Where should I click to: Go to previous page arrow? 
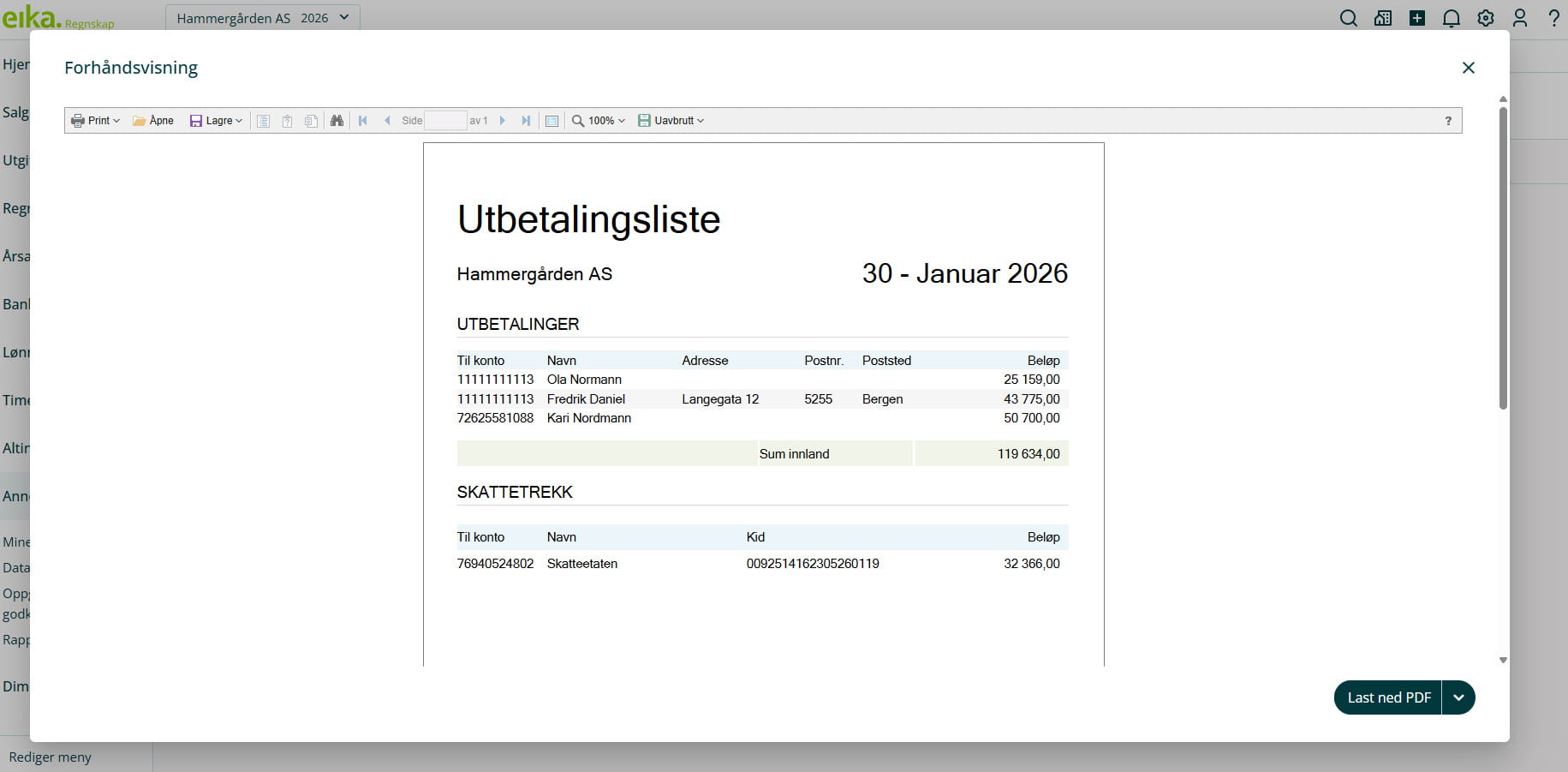(x=387, y=121)
